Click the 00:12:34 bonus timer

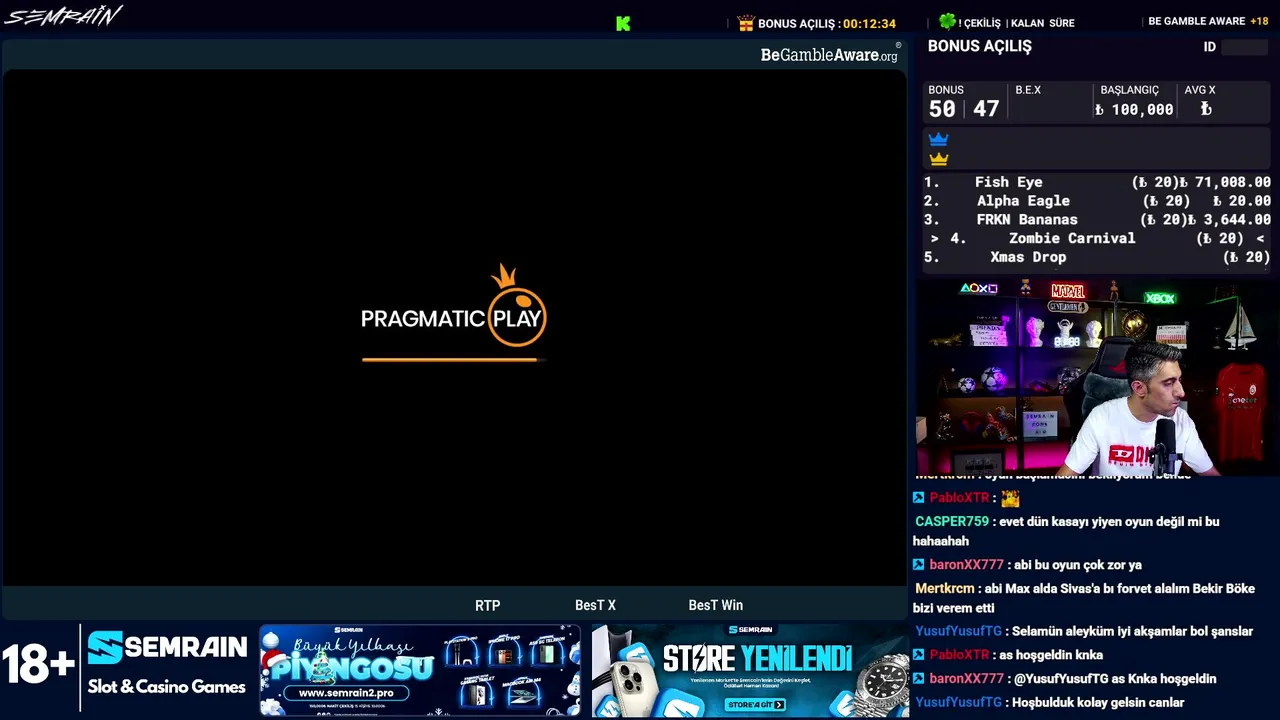pyautogui.click(x=869, y=23)
